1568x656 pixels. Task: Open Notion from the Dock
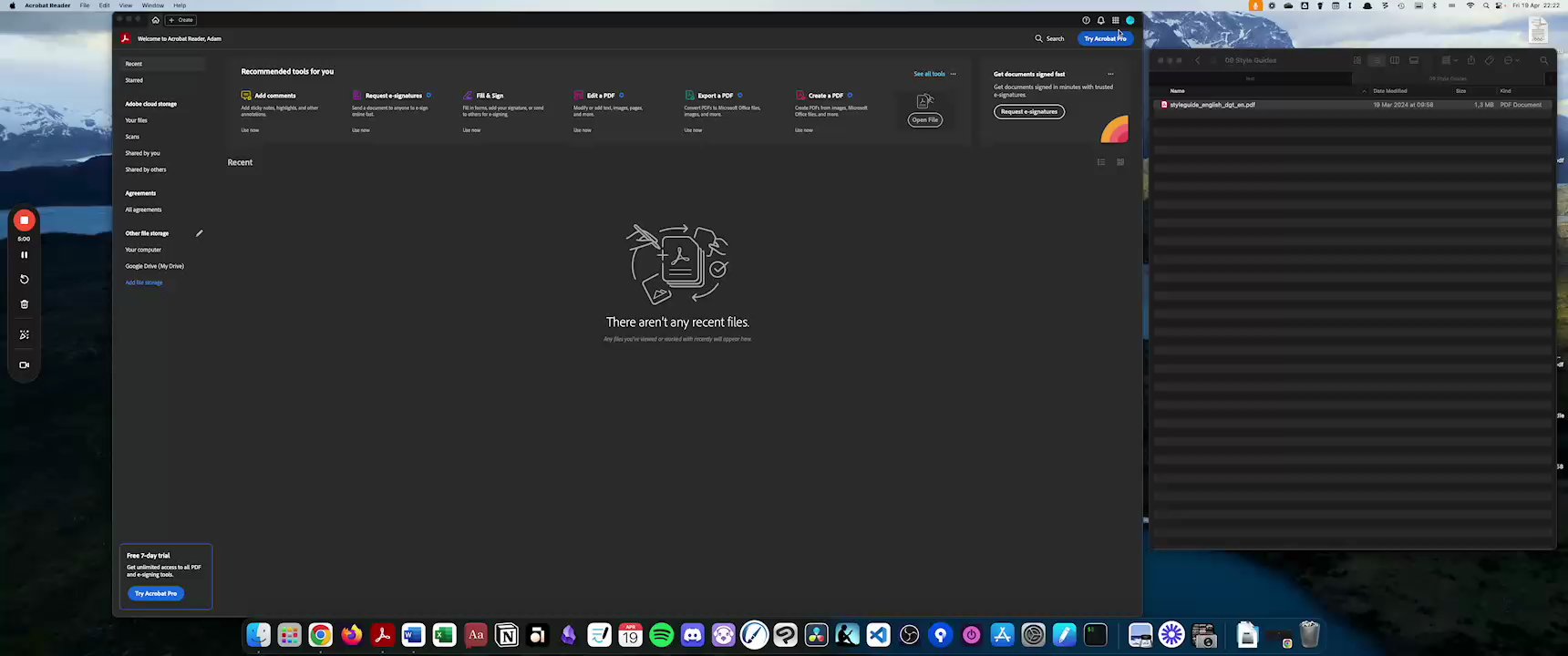pos(507,635)
